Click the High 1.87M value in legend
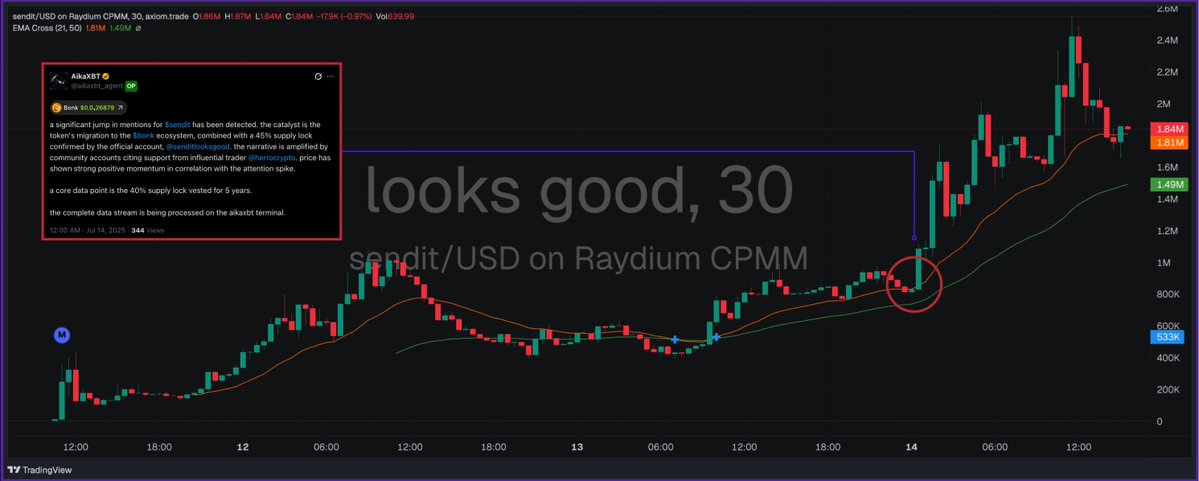The width and height of the screenshot is (1199, 481). tap(239, 16)
